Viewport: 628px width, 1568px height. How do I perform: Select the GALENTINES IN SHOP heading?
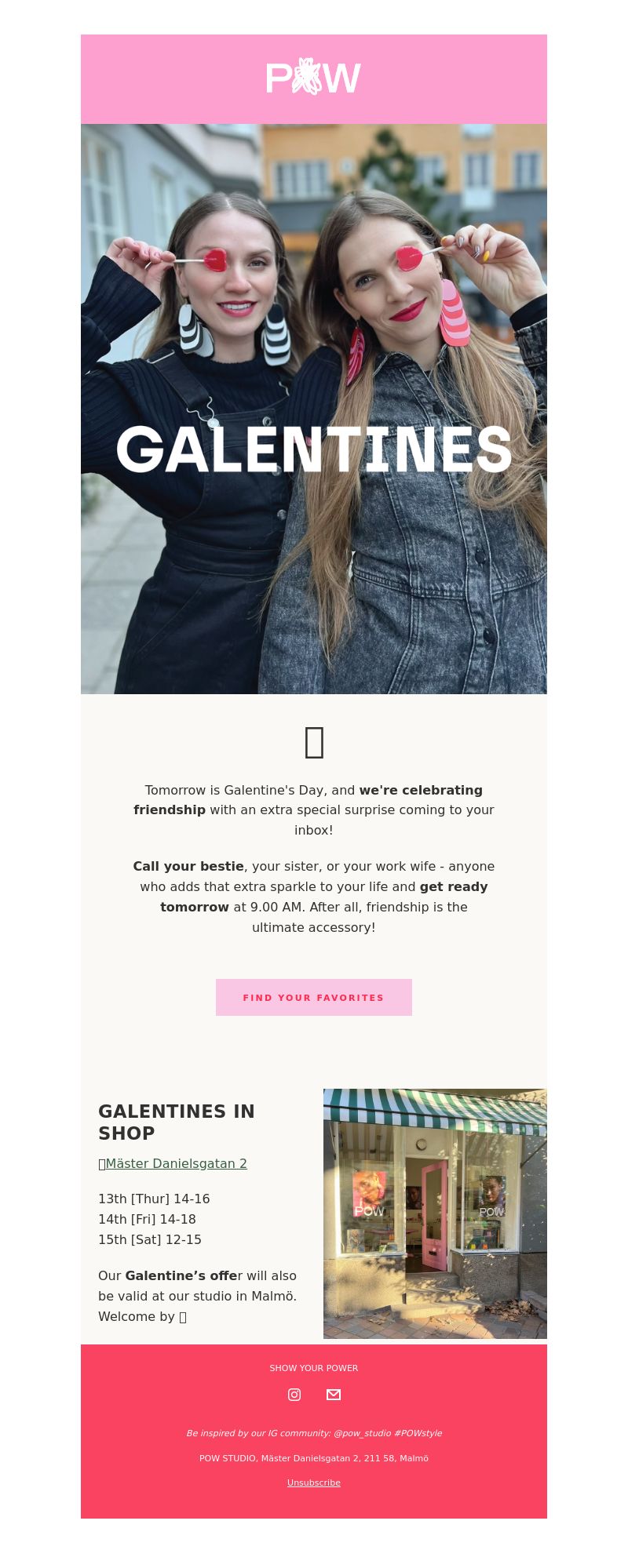[x=177, y=1122]
